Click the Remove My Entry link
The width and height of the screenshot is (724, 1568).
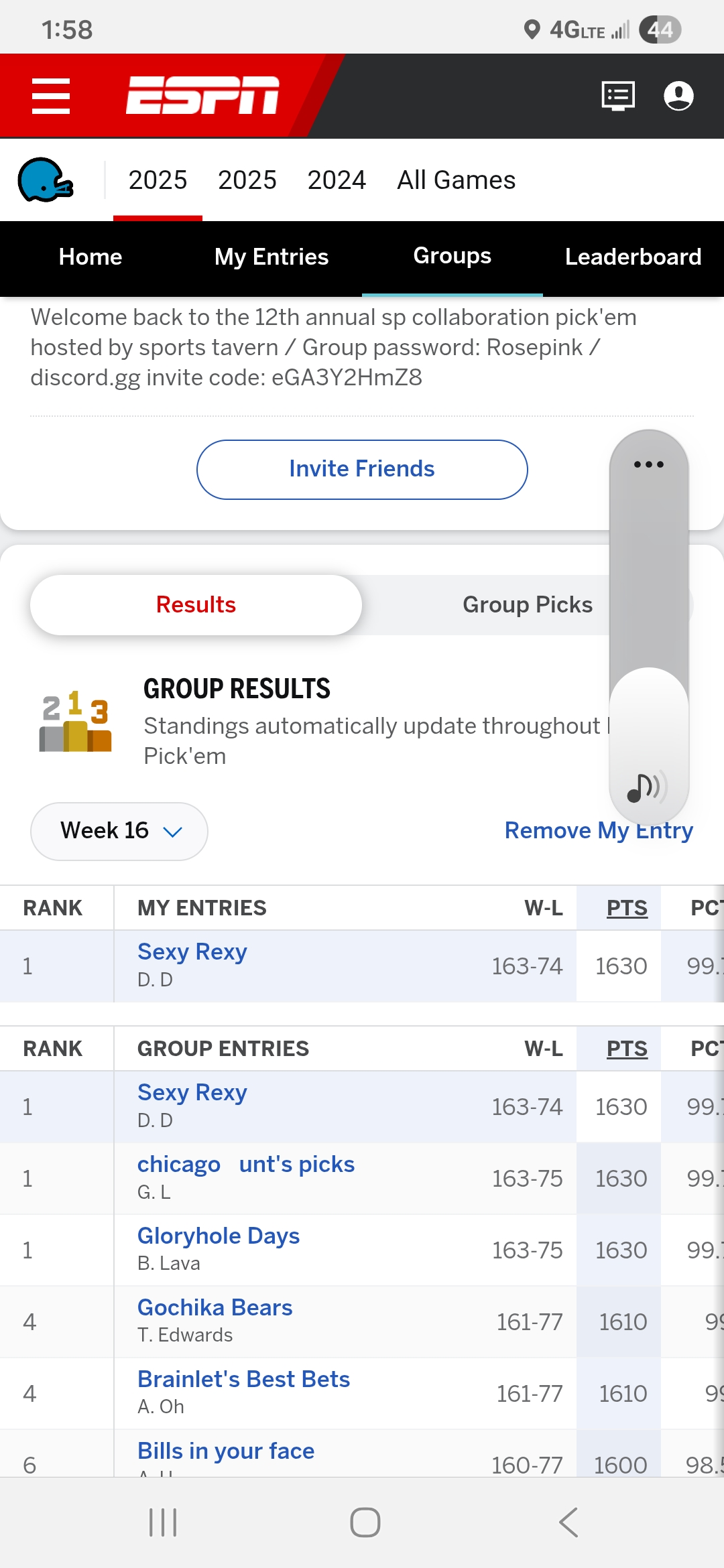tap(599, 831)
